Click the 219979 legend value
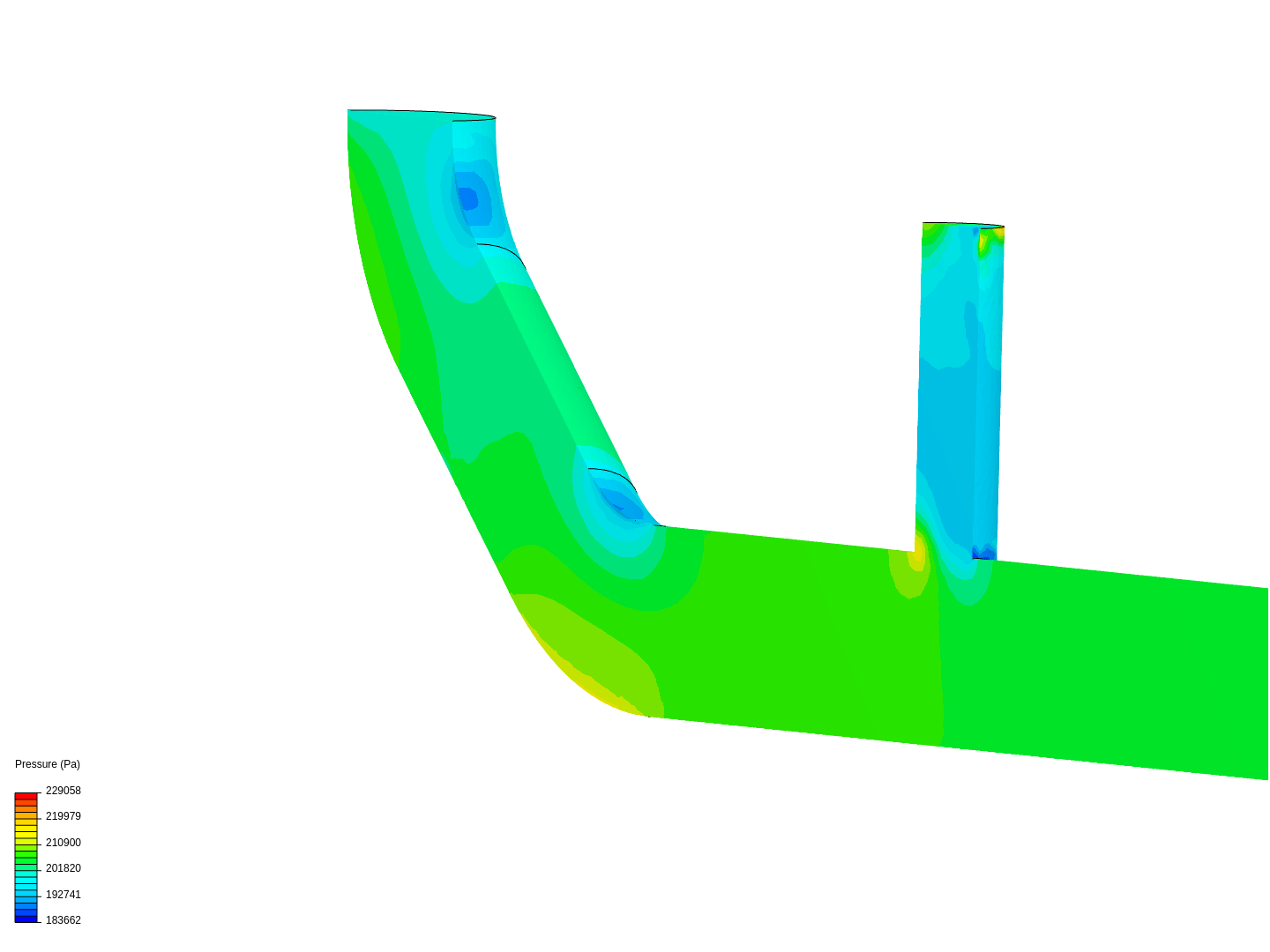This screenshot has width=1270, height=952. [63, 816]
